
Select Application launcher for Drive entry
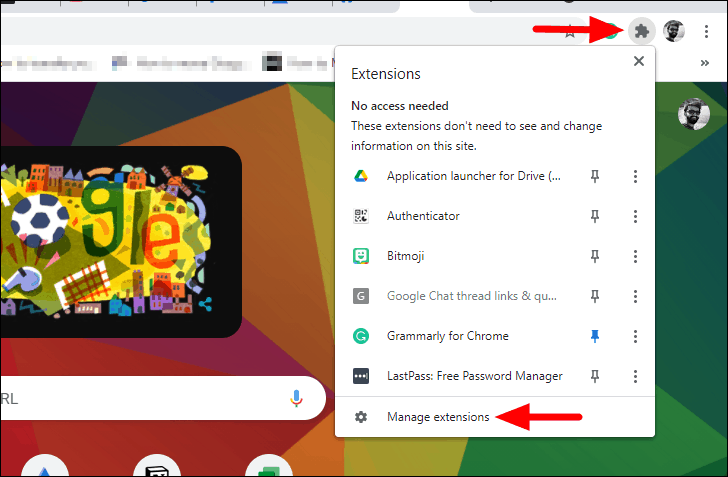point(474,176)
